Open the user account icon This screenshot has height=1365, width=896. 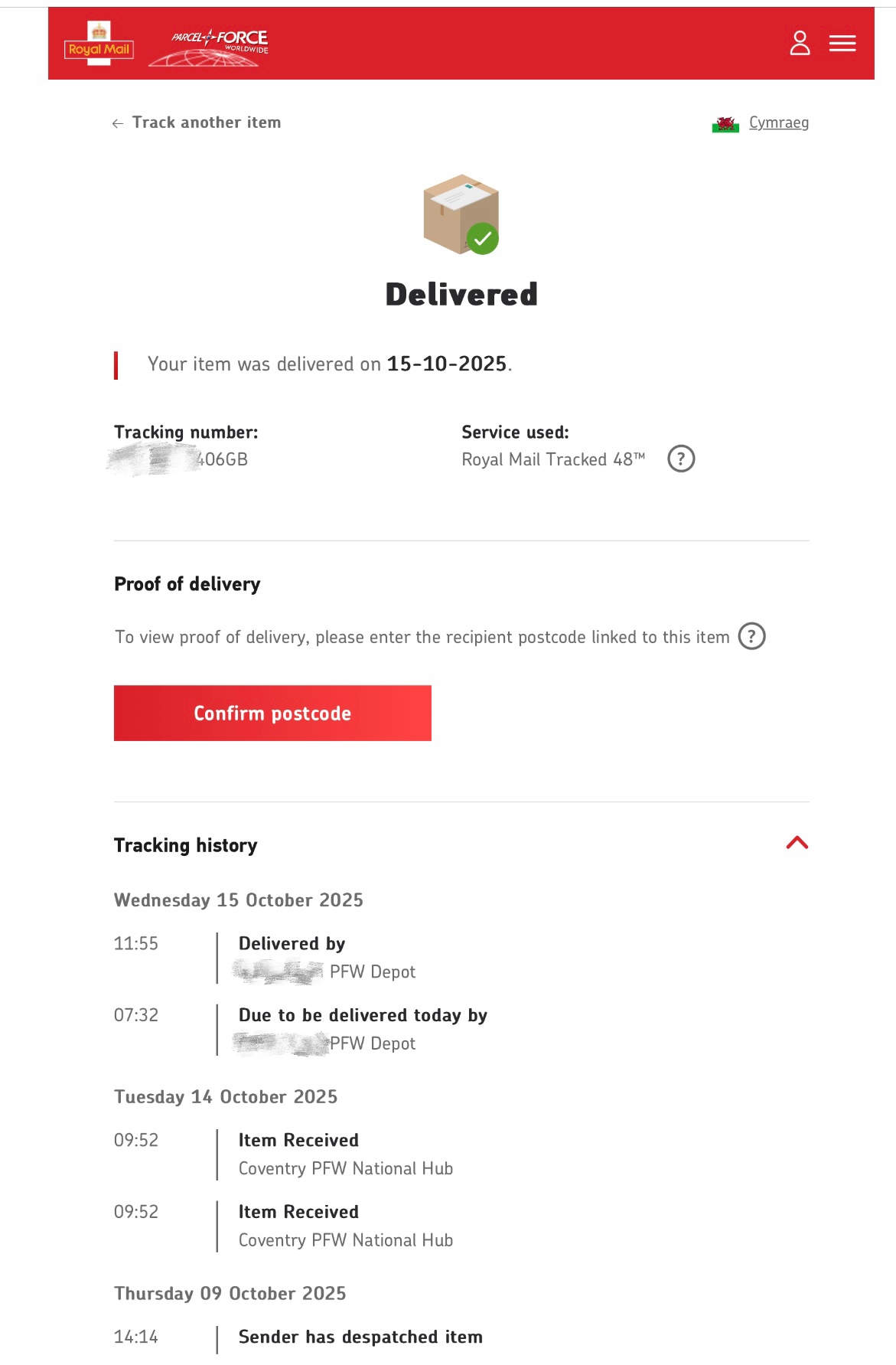point(800,43)
